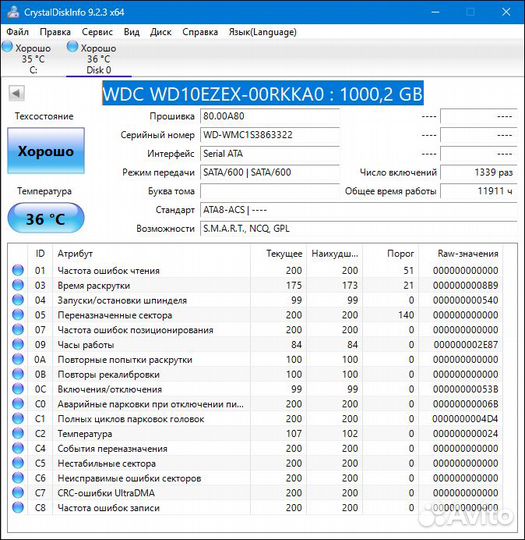Open the Справка menu
Viewport: 525px width, 540px height.
click(200, 32)
